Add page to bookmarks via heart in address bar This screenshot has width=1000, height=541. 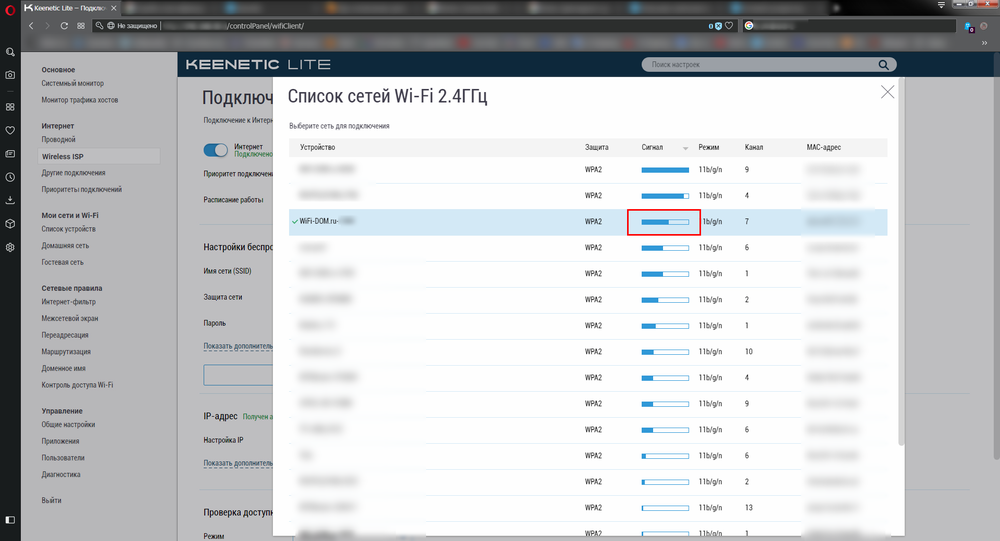(x=729, y=26)
